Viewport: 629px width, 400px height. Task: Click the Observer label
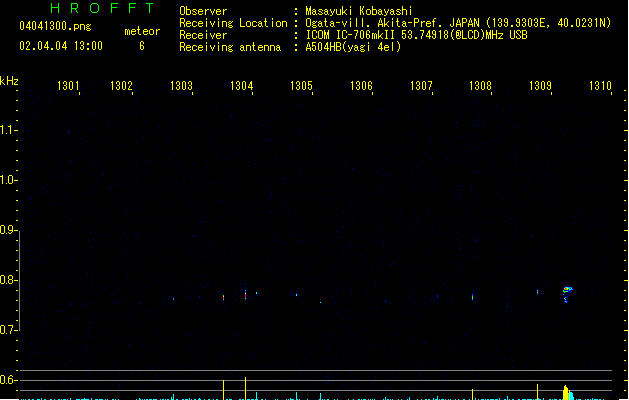pyautogui.click(x=203, y=11)
